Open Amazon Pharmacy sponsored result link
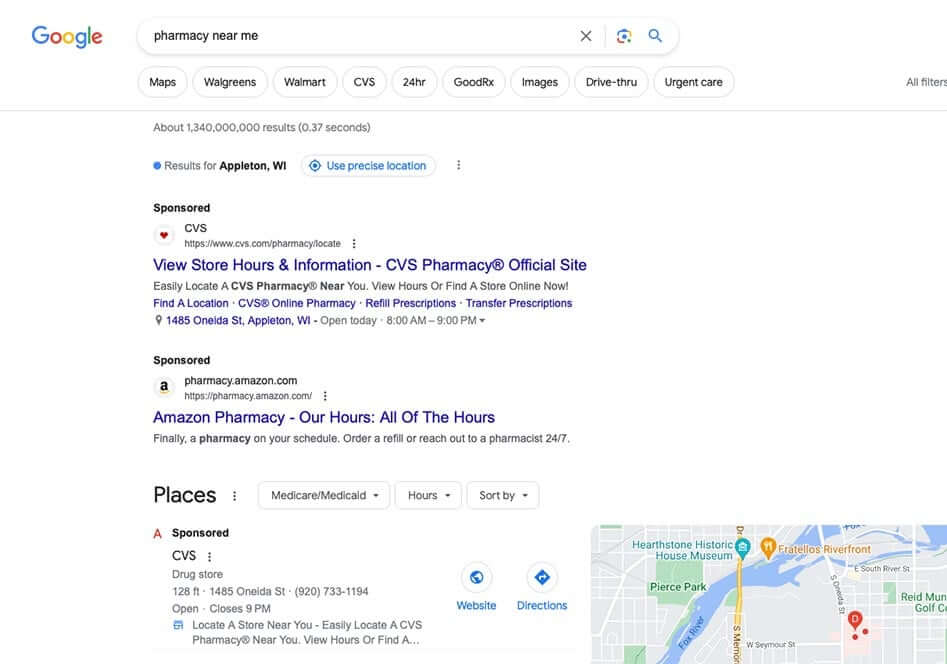Screen dimensions: 947x664 click(324, 417)
